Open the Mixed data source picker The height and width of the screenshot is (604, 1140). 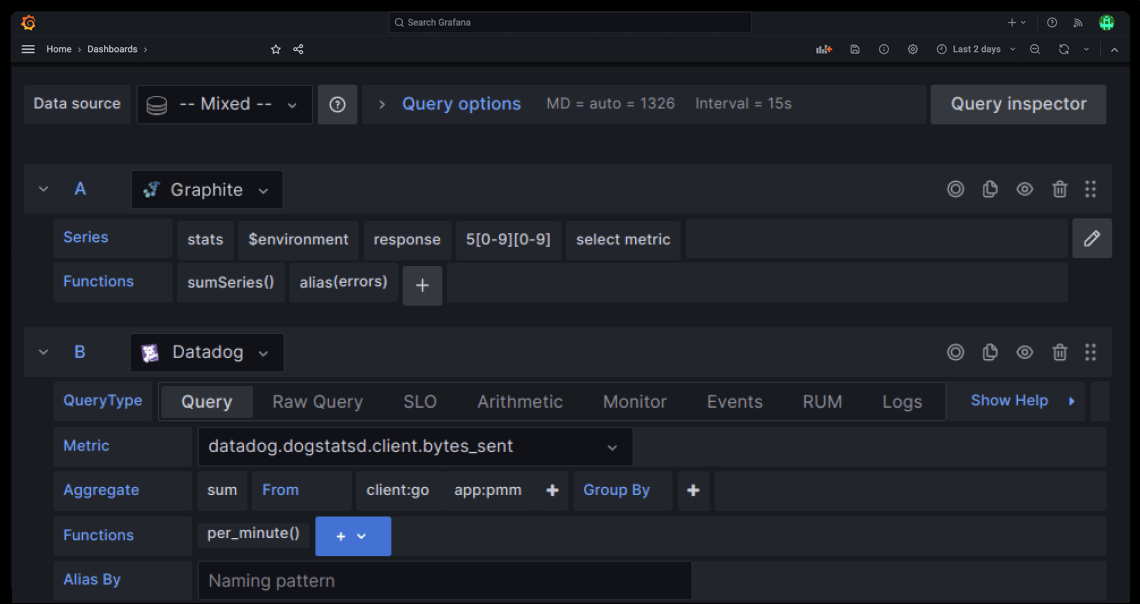click(224, 104)
